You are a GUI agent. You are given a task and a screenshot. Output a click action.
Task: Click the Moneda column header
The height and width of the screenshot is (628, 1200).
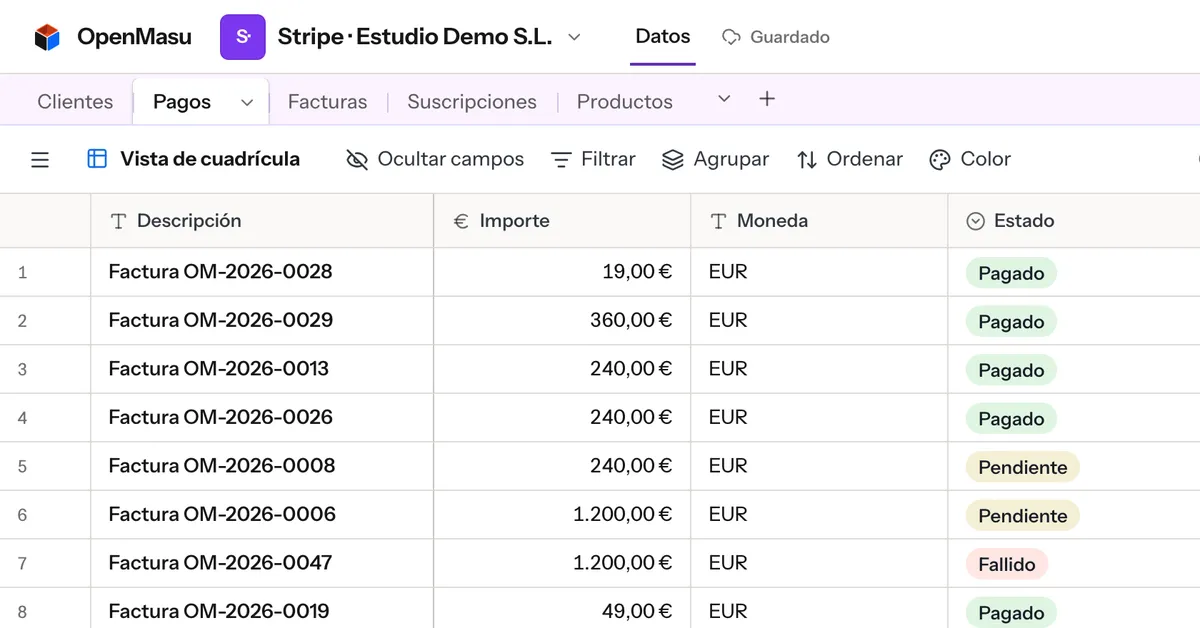tap(819, 221)
